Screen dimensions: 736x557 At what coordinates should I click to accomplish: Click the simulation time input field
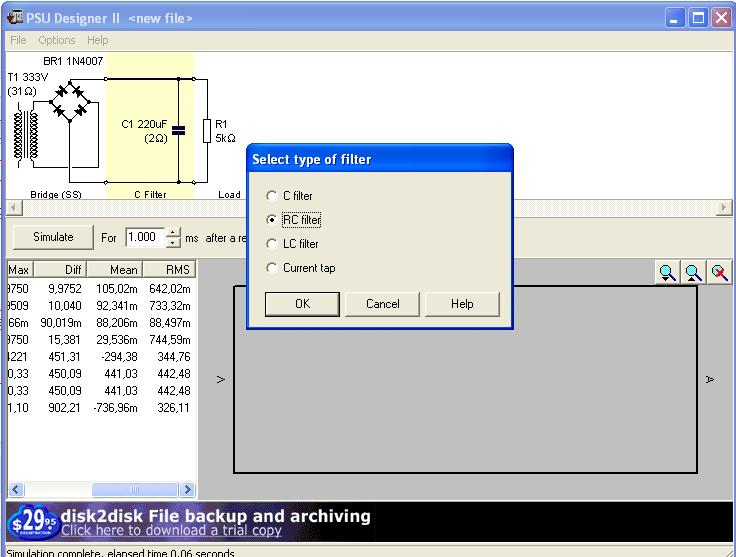pos(144,238)
